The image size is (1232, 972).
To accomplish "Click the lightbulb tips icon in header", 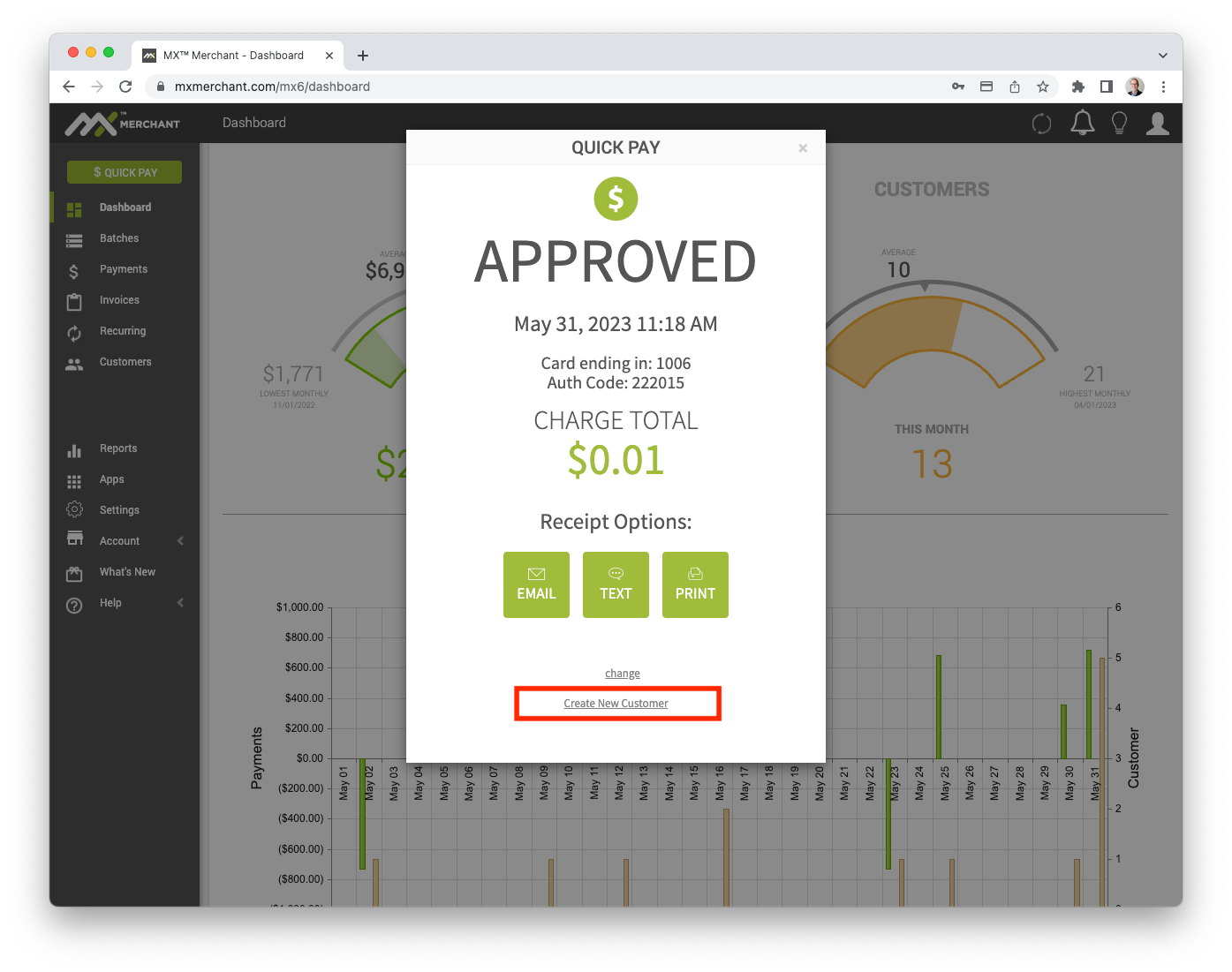I will point(1119,123).
